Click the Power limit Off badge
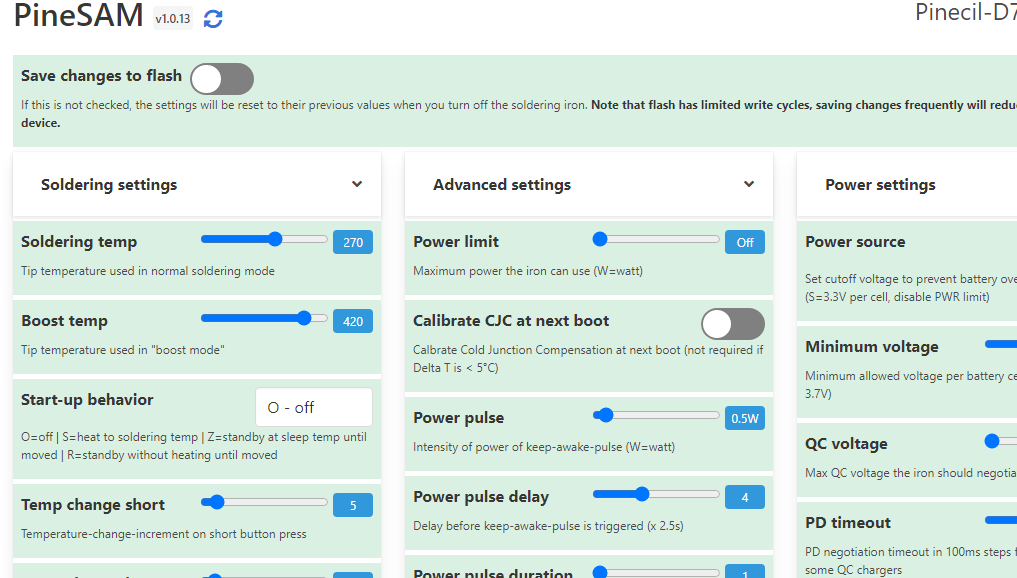1017x578 pixels. [x=744, y=241]
